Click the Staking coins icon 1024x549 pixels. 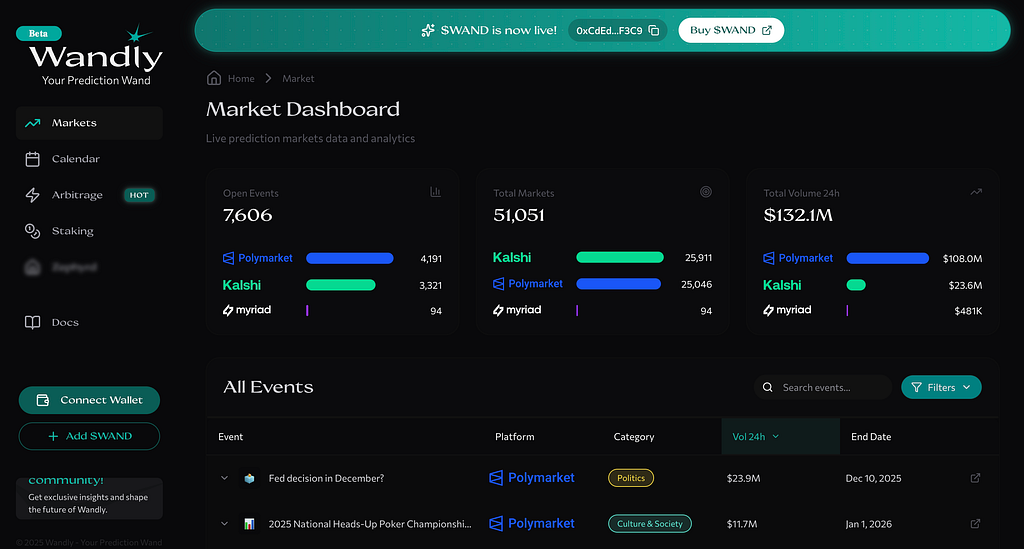pos(33,231)
